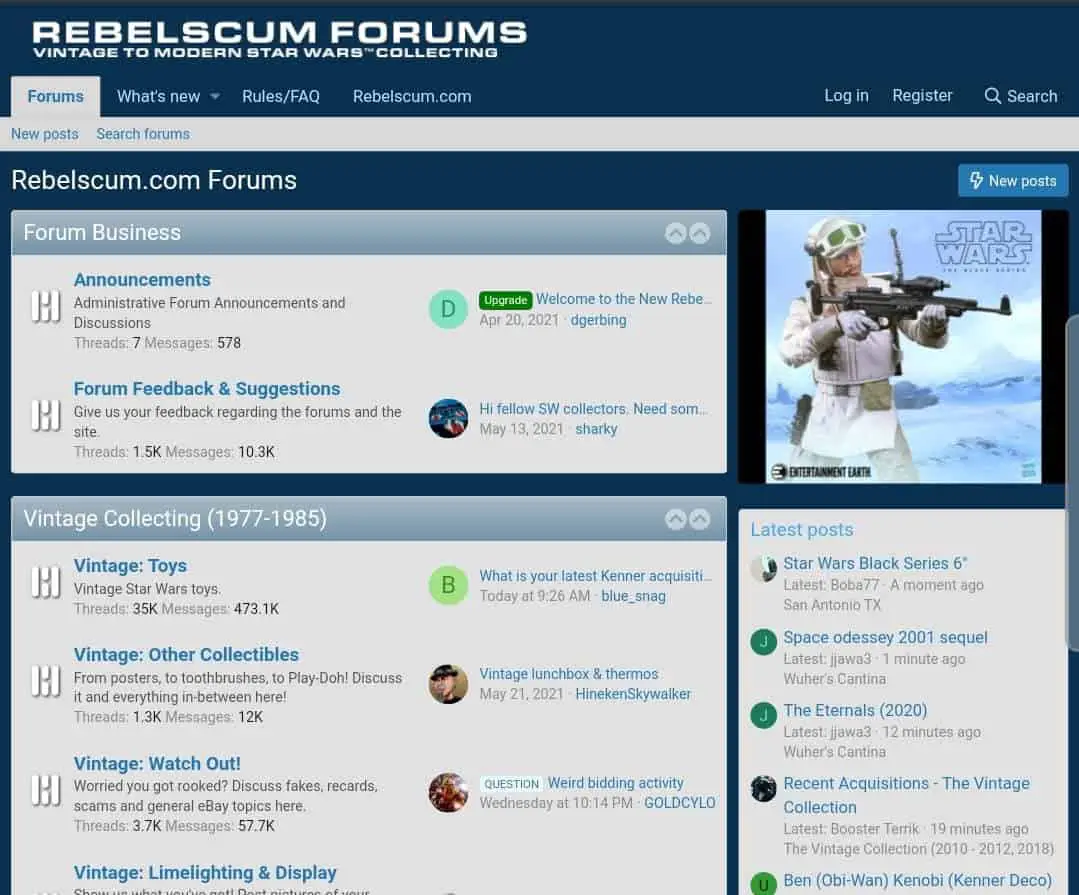Click avatar beside Star Wars Black Series 6" post
This screenshot has width=1079, height=895.
763,569
